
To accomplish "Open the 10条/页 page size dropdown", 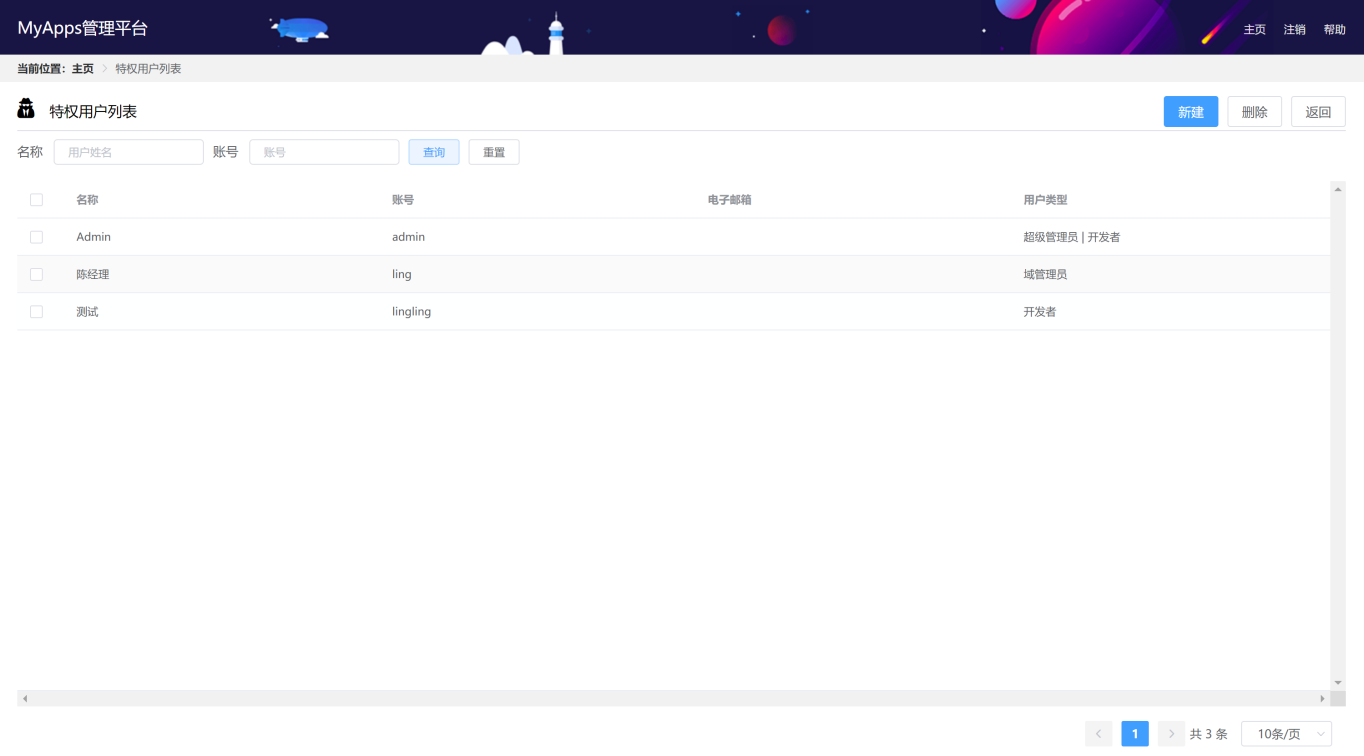I will pos(1286,734).
